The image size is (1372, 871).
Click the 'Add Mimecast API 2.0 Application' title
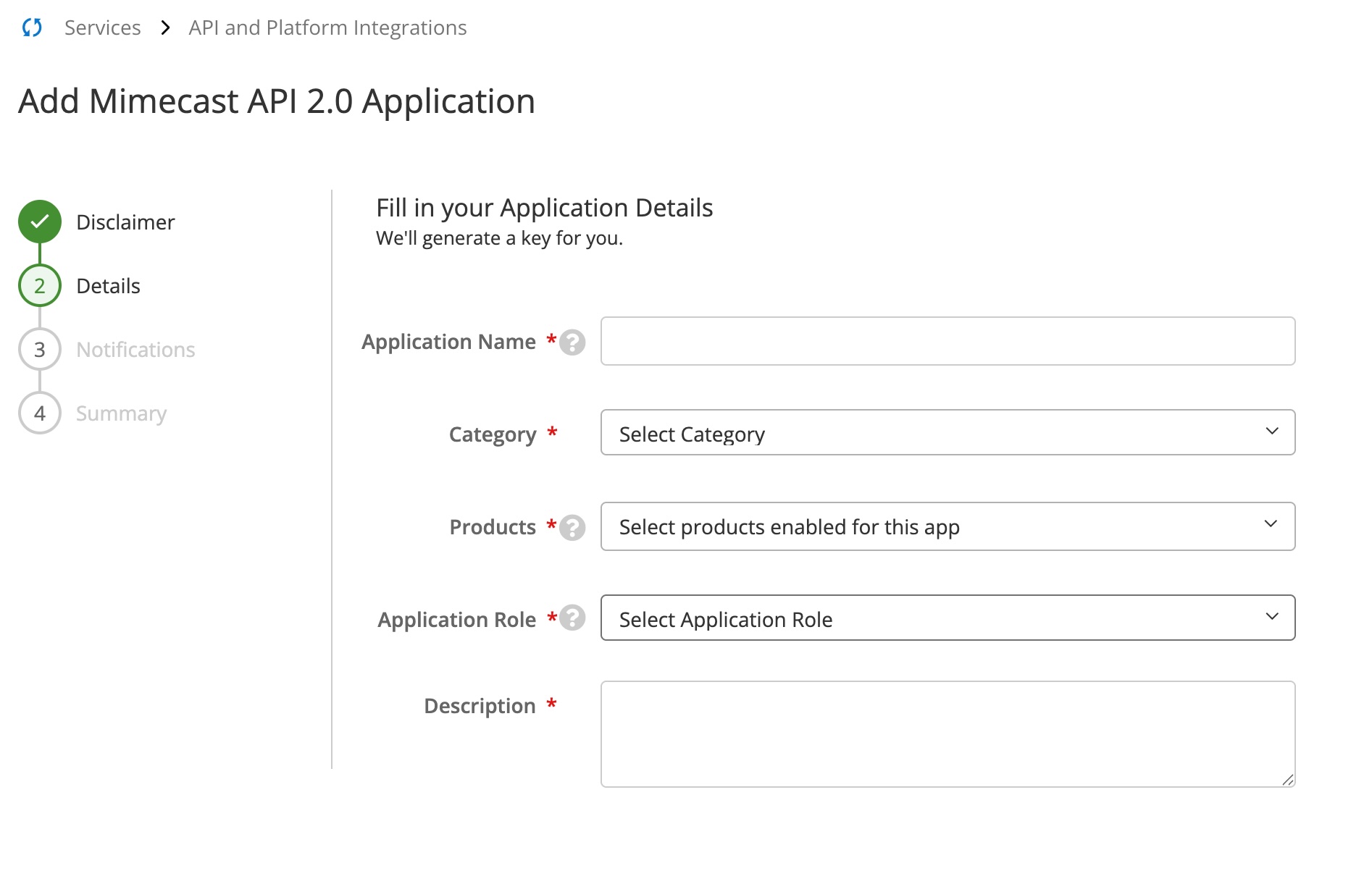click(x=277, y=101)
